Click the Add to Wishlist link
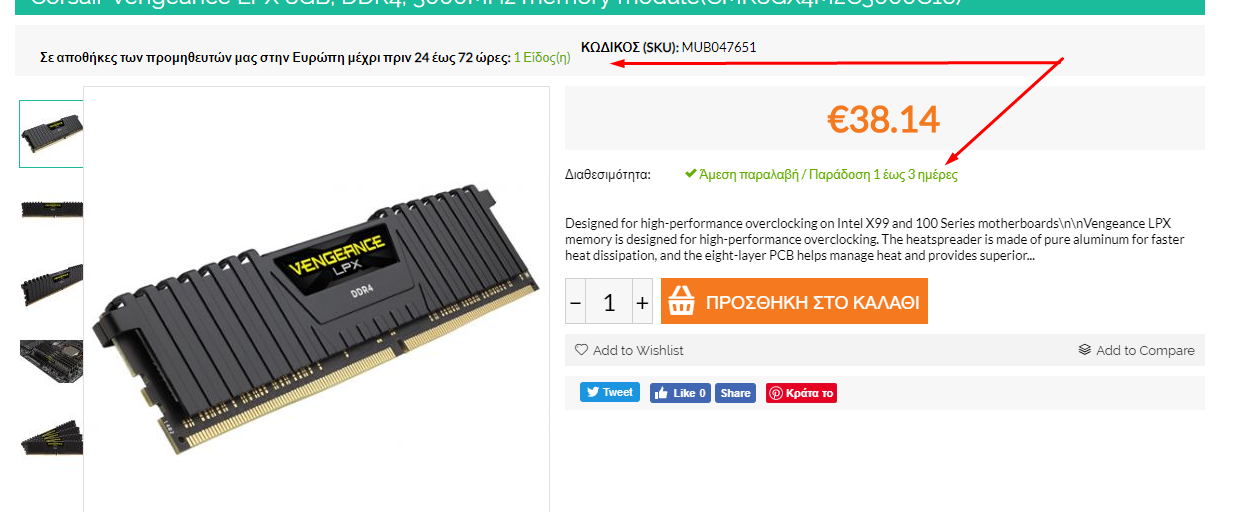Image resolution: width=1256 pixels, height=512 pixels. [629, 350]
